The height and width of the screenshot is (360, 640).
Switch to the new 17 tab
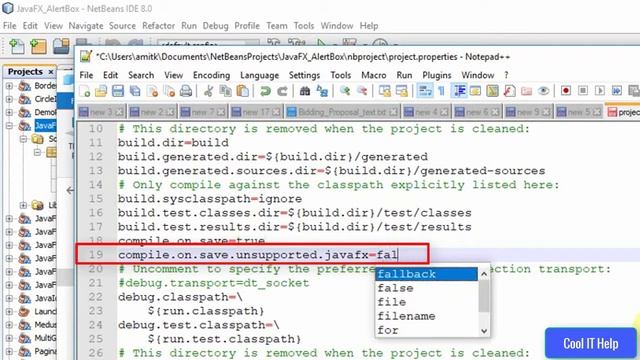(255, 111)
